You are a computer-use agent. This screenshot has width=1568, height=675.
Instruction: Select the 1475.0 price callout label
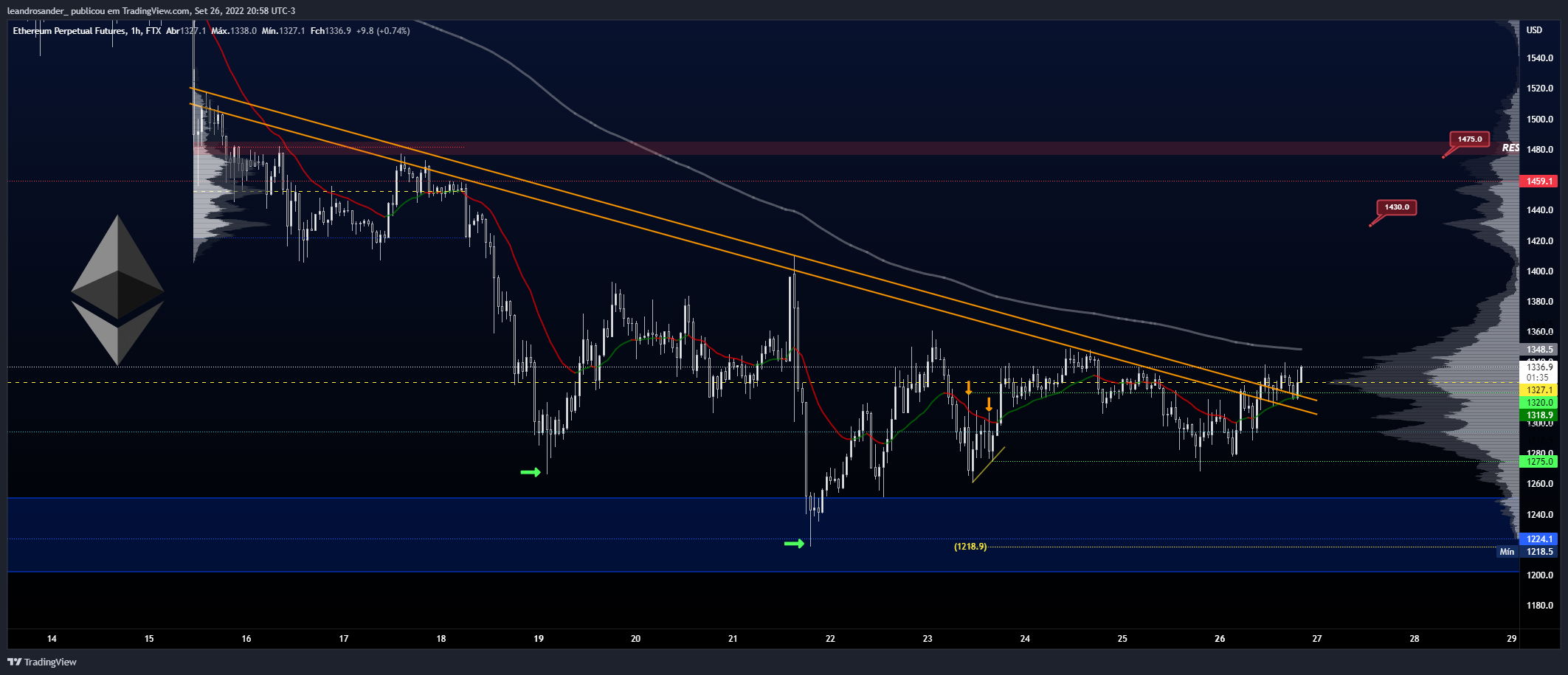(x=1469, y=139)
